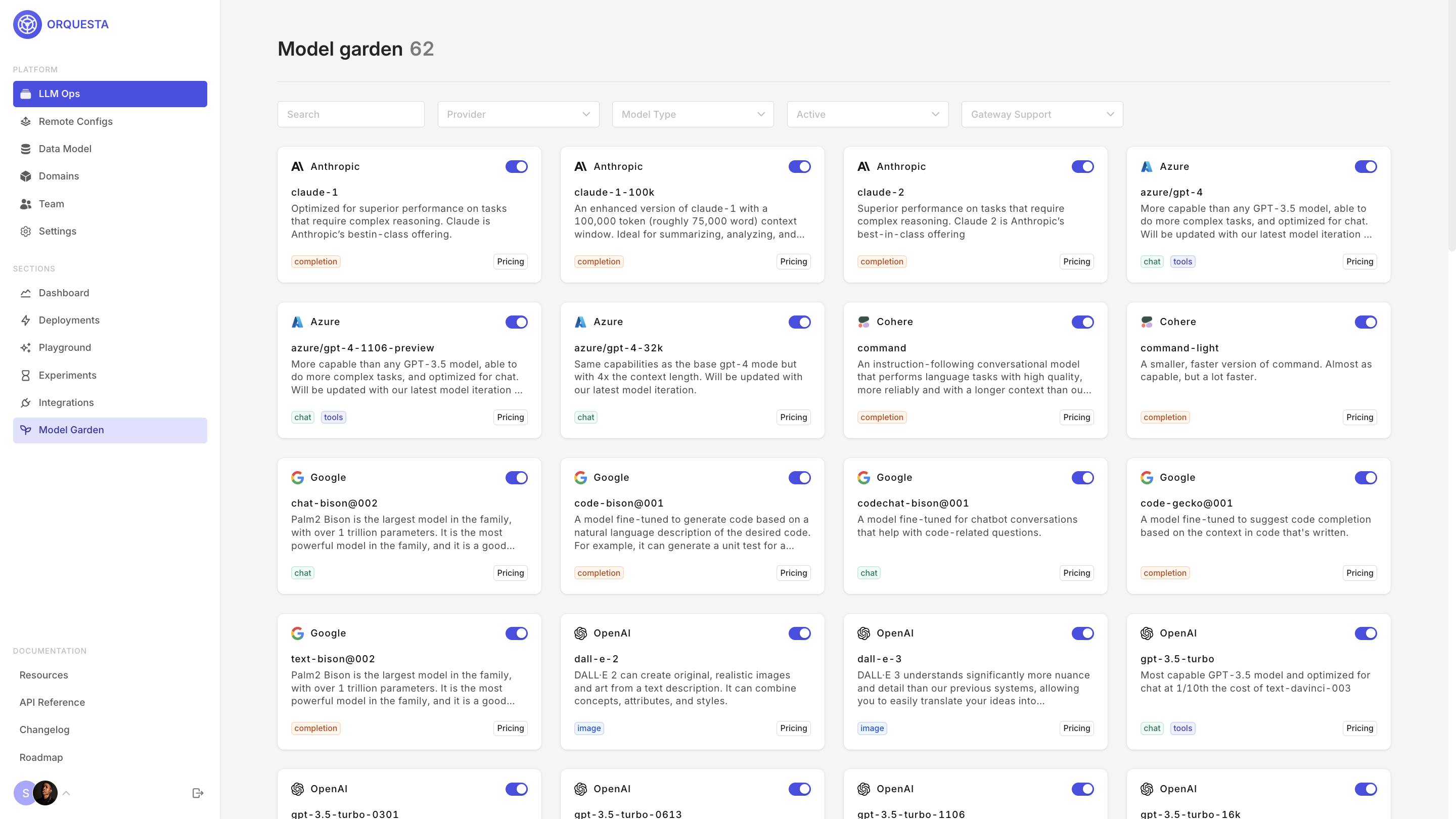The image size is (1456, 819).
Task: Click the Dashboard chart icon
Action: 25,293
